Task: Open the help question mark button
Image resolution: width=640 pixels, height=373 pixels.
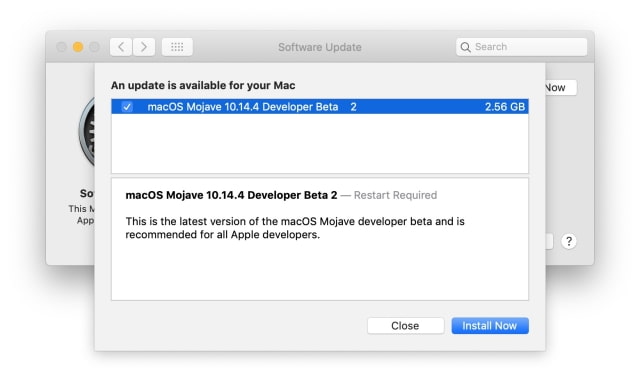Action: click(569, 241)
